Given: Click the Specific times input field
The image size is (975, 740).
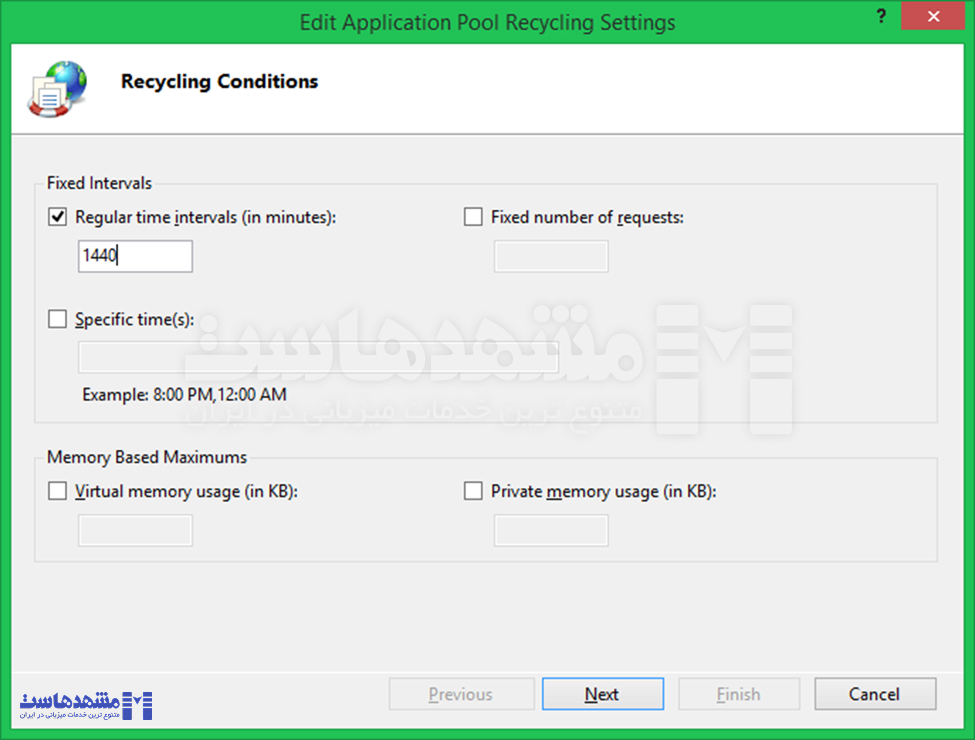Looking at the screenshot, I should pyautogui.click(x=318, y=358).
